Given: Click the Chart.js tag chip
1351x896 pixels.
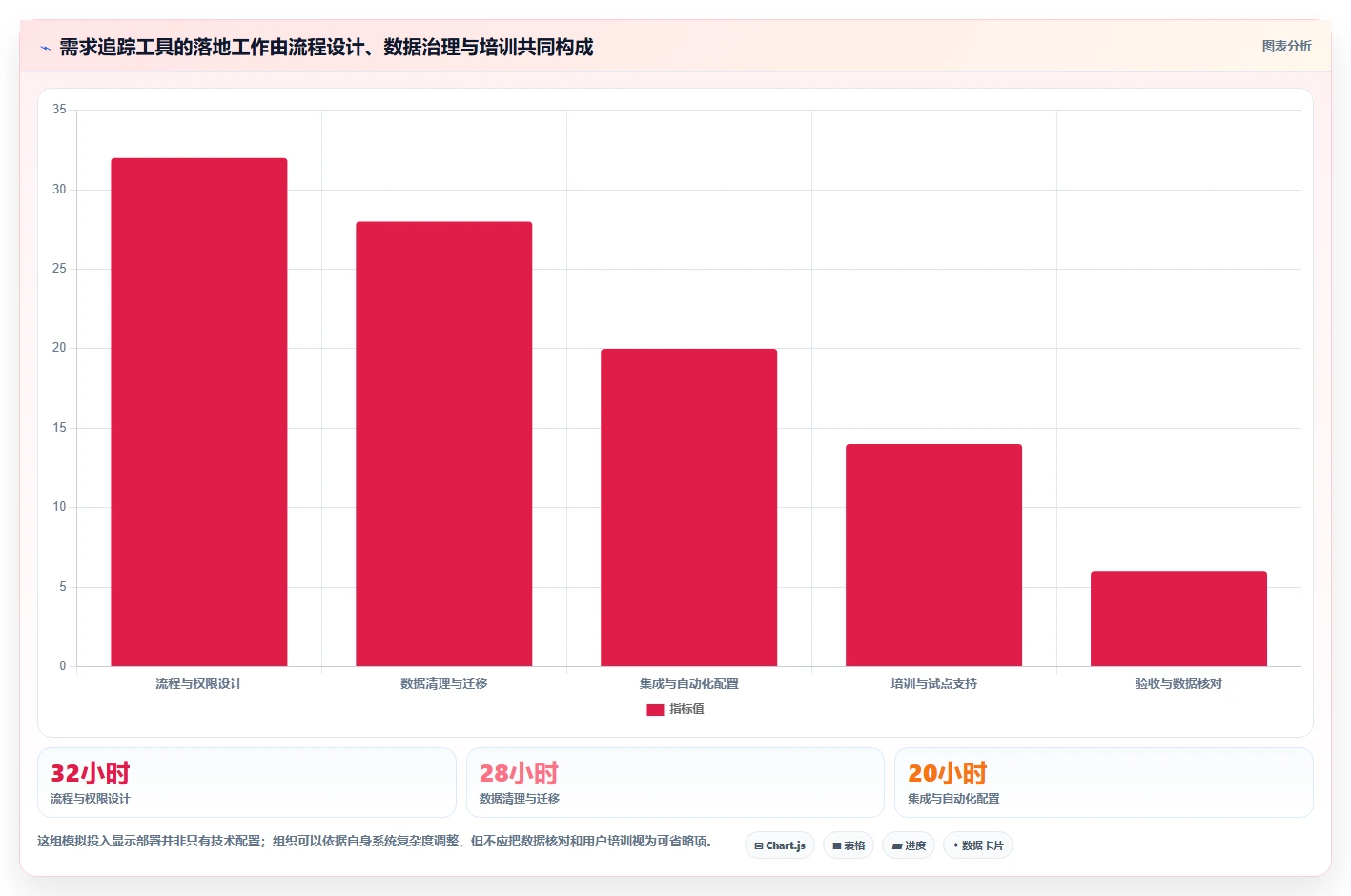Looking at the screenshot, I should click(780, 845).
